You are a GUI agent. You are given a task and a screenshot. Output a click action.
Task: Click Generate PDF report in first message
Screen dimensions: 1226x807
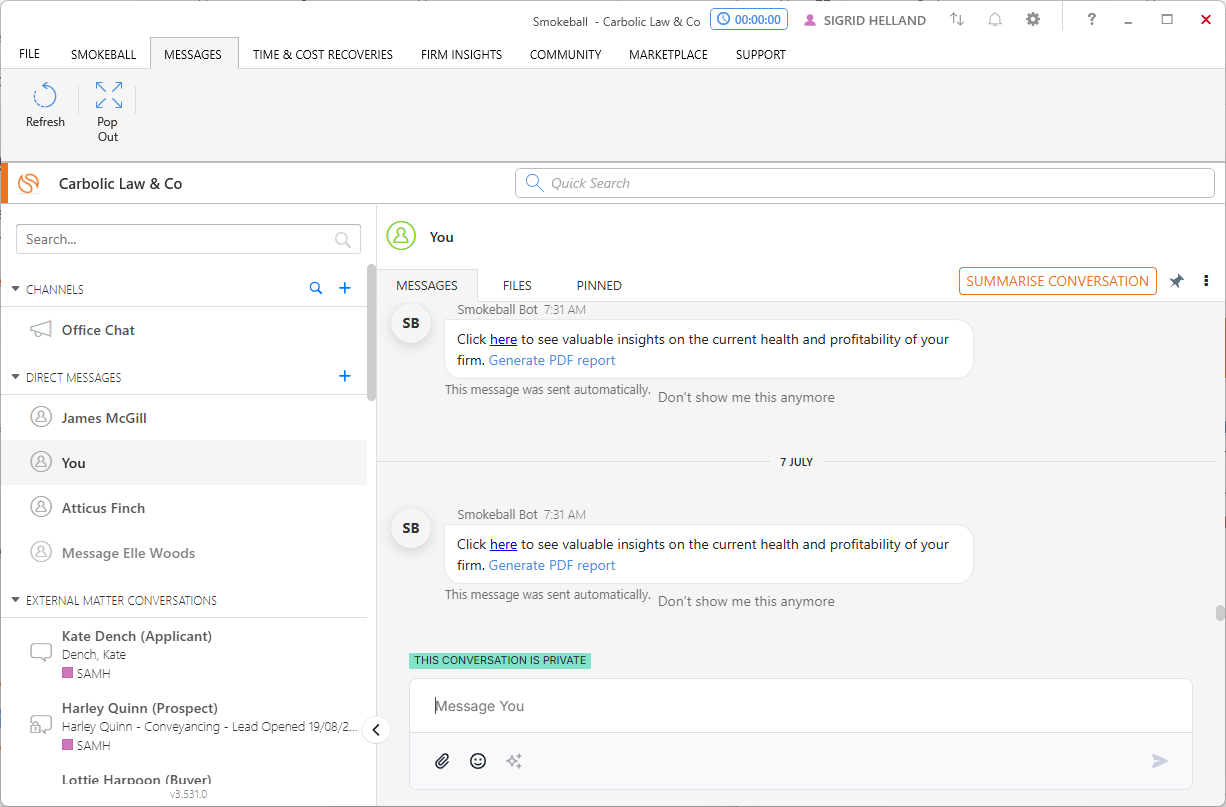(x=552, y=360)
